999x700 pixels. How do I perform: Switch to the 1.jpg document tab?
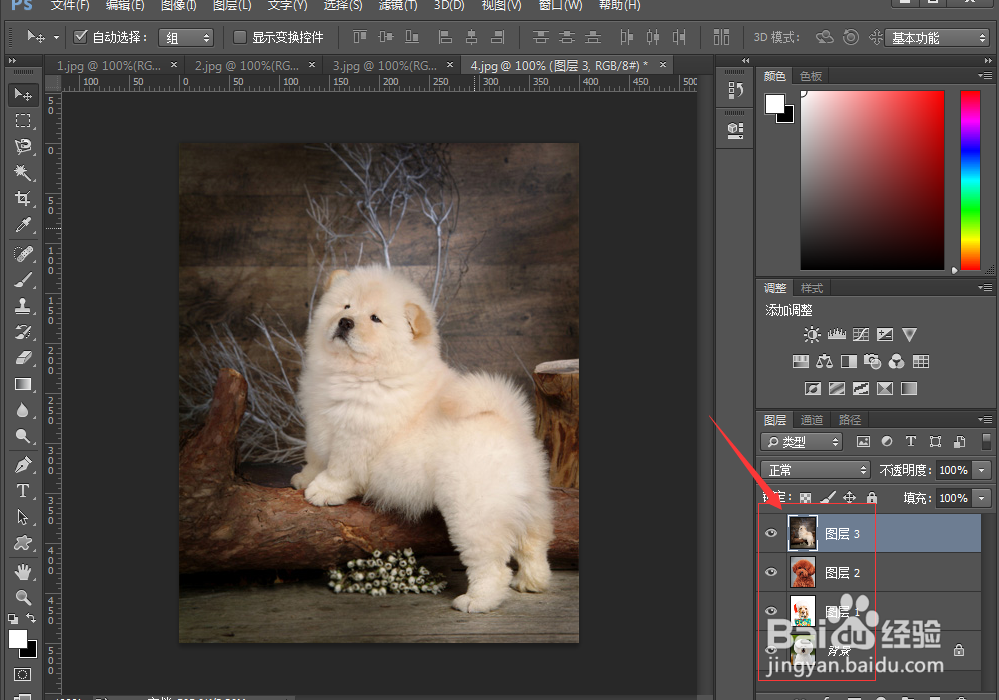tap(108, 65)
